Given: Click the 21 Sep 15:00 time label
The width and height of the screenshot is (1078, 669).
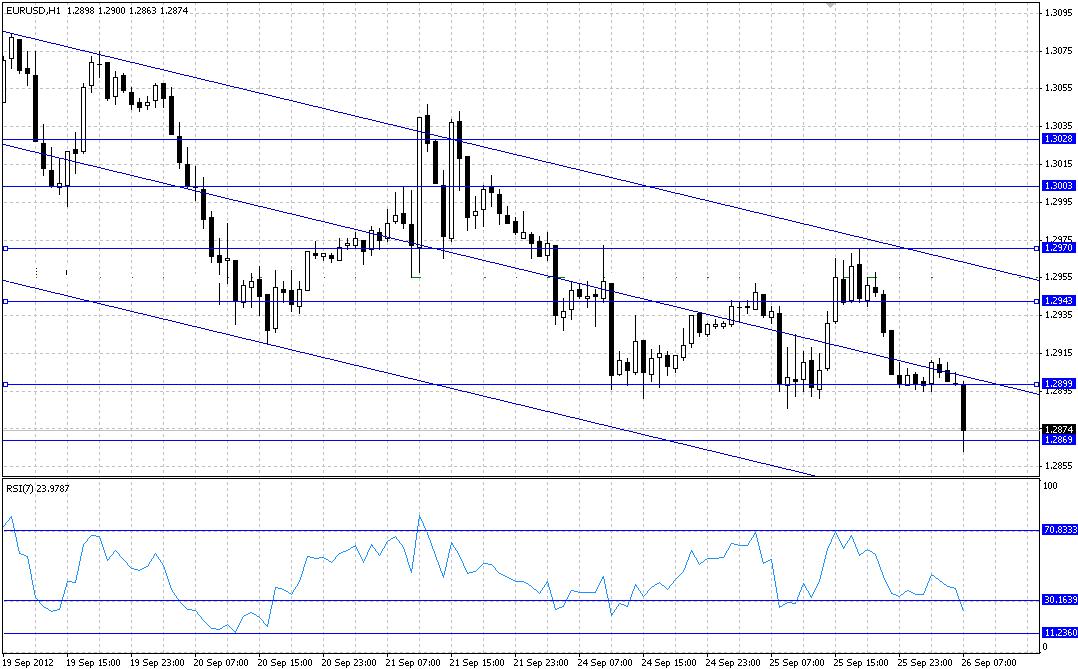Looking at the screenshot, I should click(x=477, y=662).
